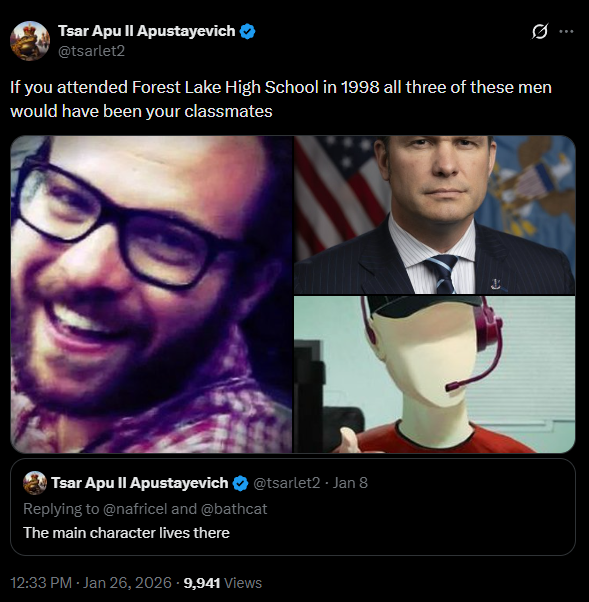Open the Grok slash-circle icon
This screenshot has width=589, height=602.
click(540, 31)
